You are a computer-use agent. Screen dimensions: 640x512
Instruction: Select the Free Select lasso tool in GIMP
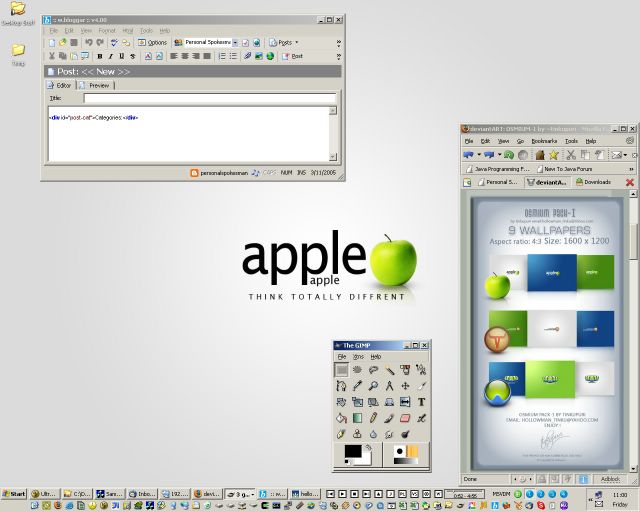point(373,370)
